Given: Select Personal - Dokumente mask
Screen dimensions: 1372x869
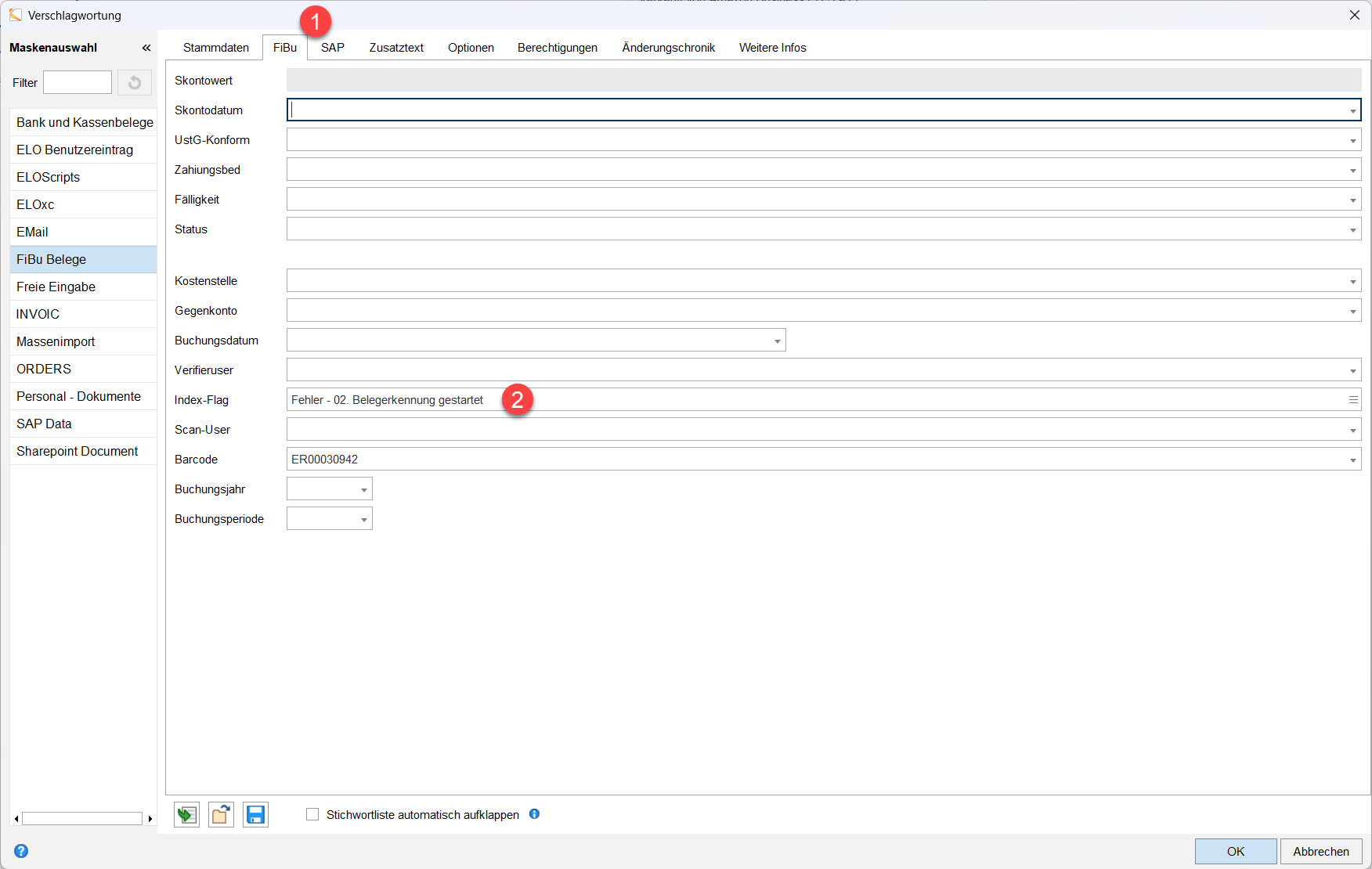Looking at the screenshot, I should [78, 396].
